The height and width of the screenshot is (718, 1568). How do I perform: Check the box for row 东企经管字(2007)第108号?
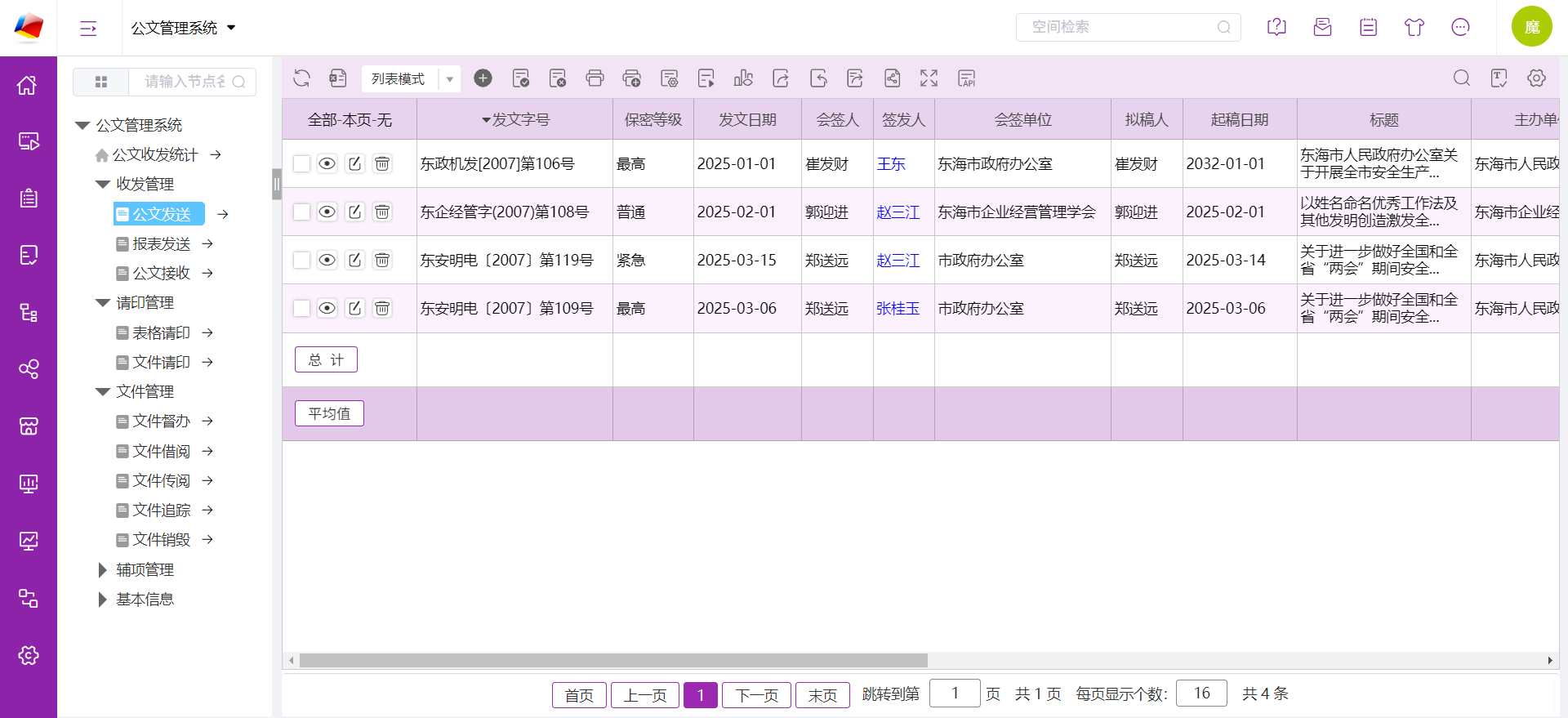[x=301, y=212]
